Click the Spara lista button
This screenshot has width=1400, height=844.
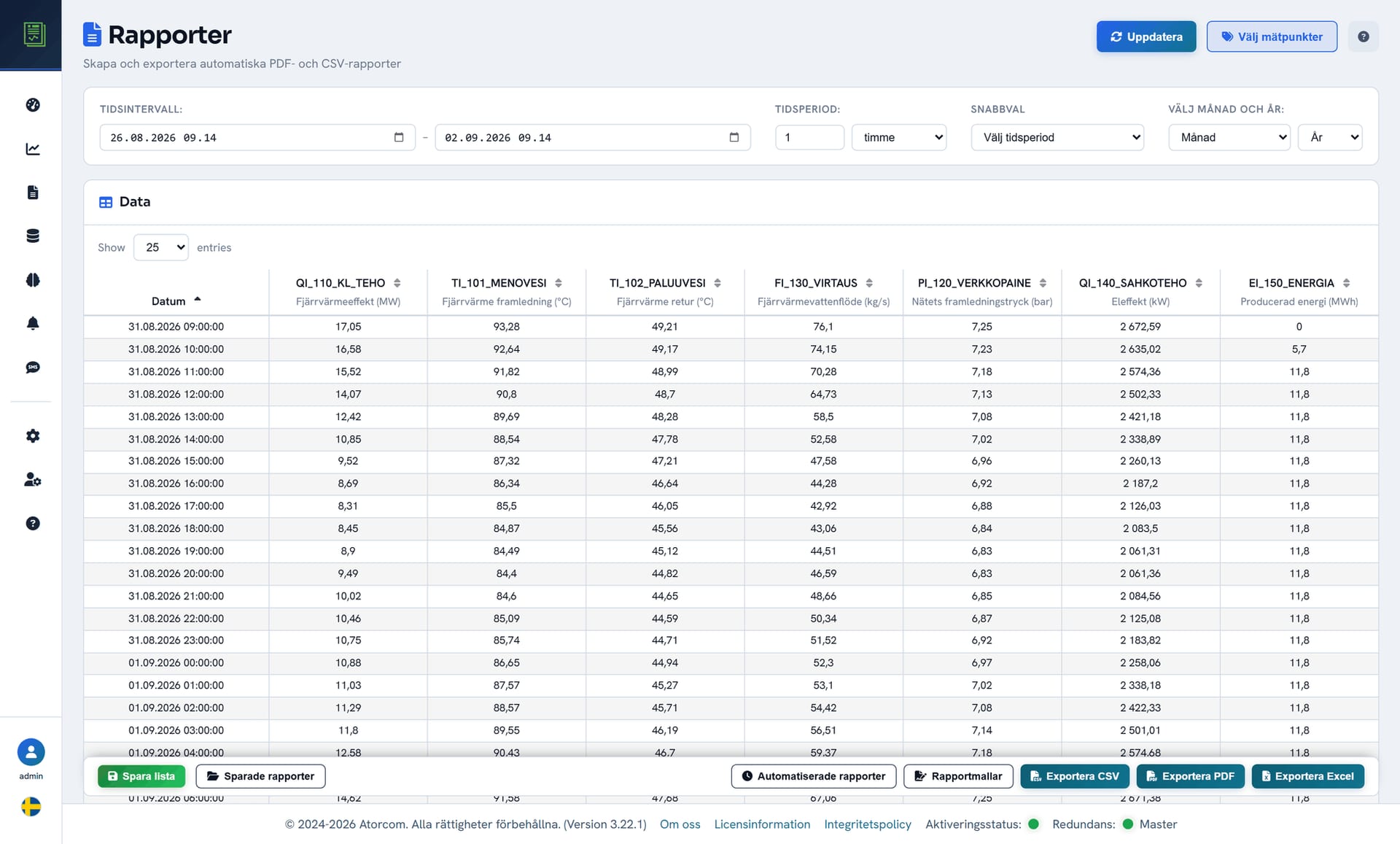141,776
